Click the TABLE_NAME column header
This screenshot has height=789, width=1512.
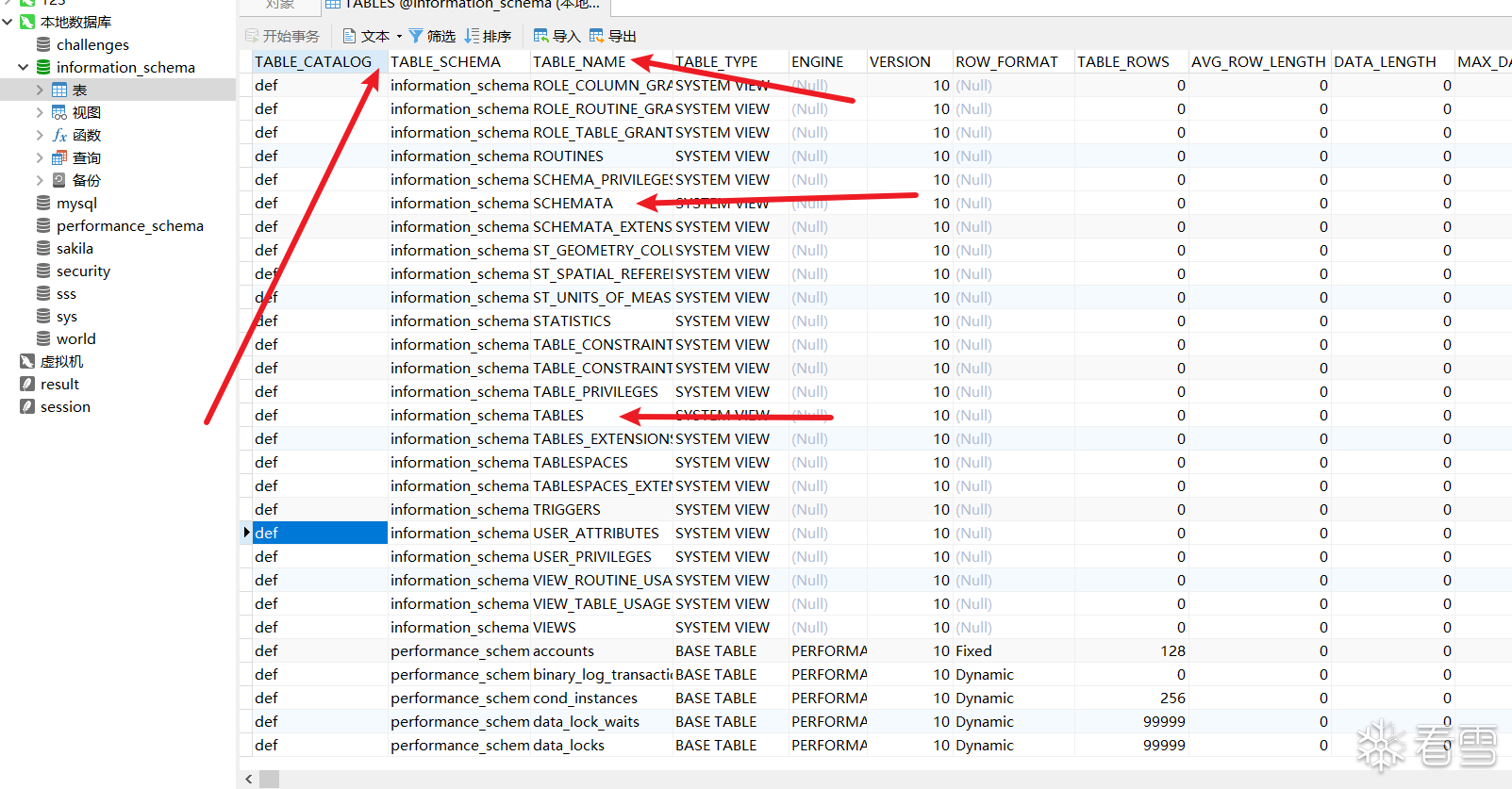coord(579,61)
